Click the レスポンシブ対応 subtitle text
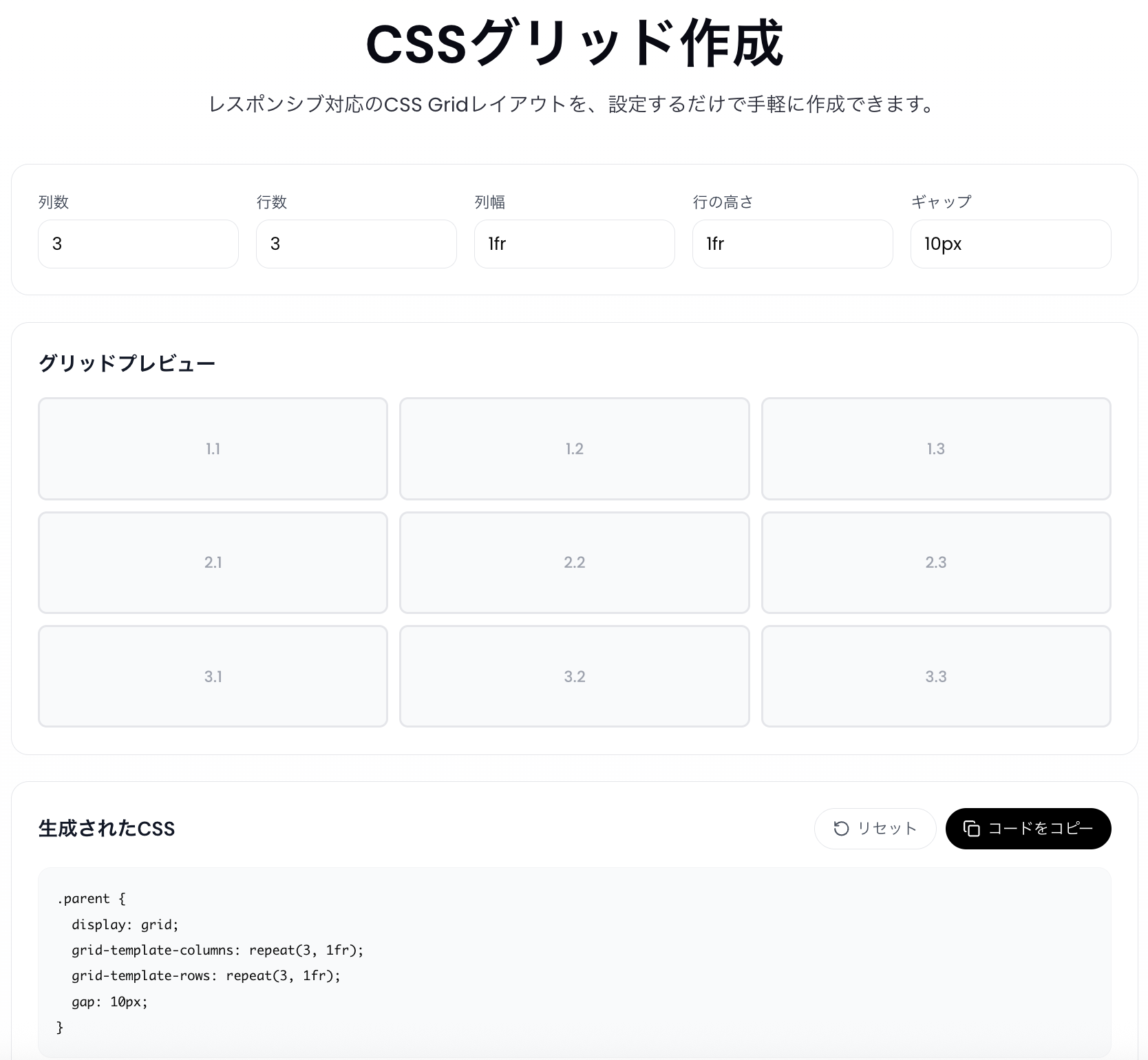Image resolution: width=1148 pixels, height=1060 pixels. click(573, 105)
